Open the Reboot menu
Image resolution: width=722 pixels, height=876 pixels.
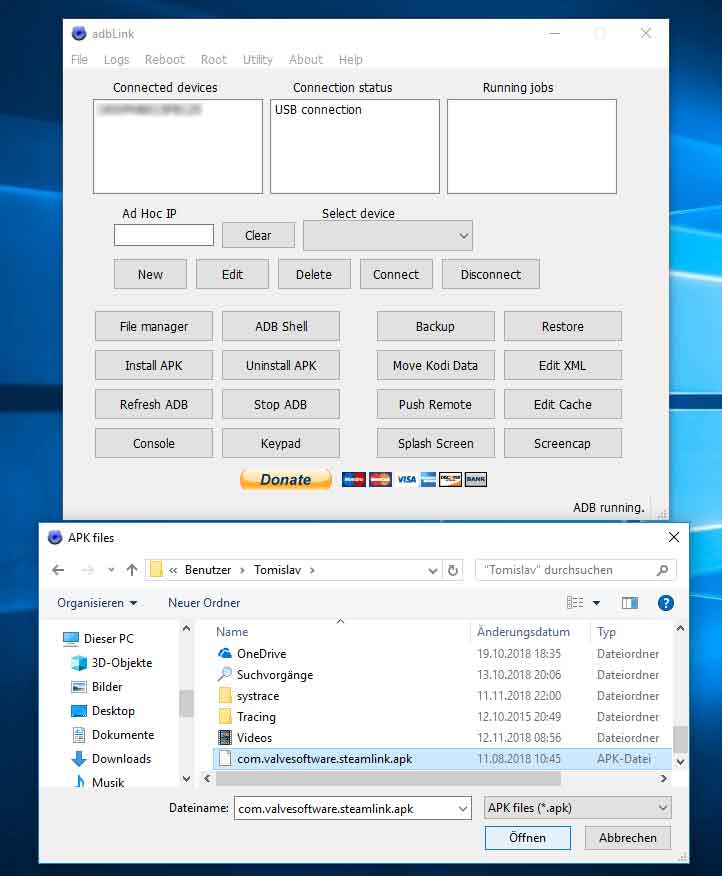[164, 60]
